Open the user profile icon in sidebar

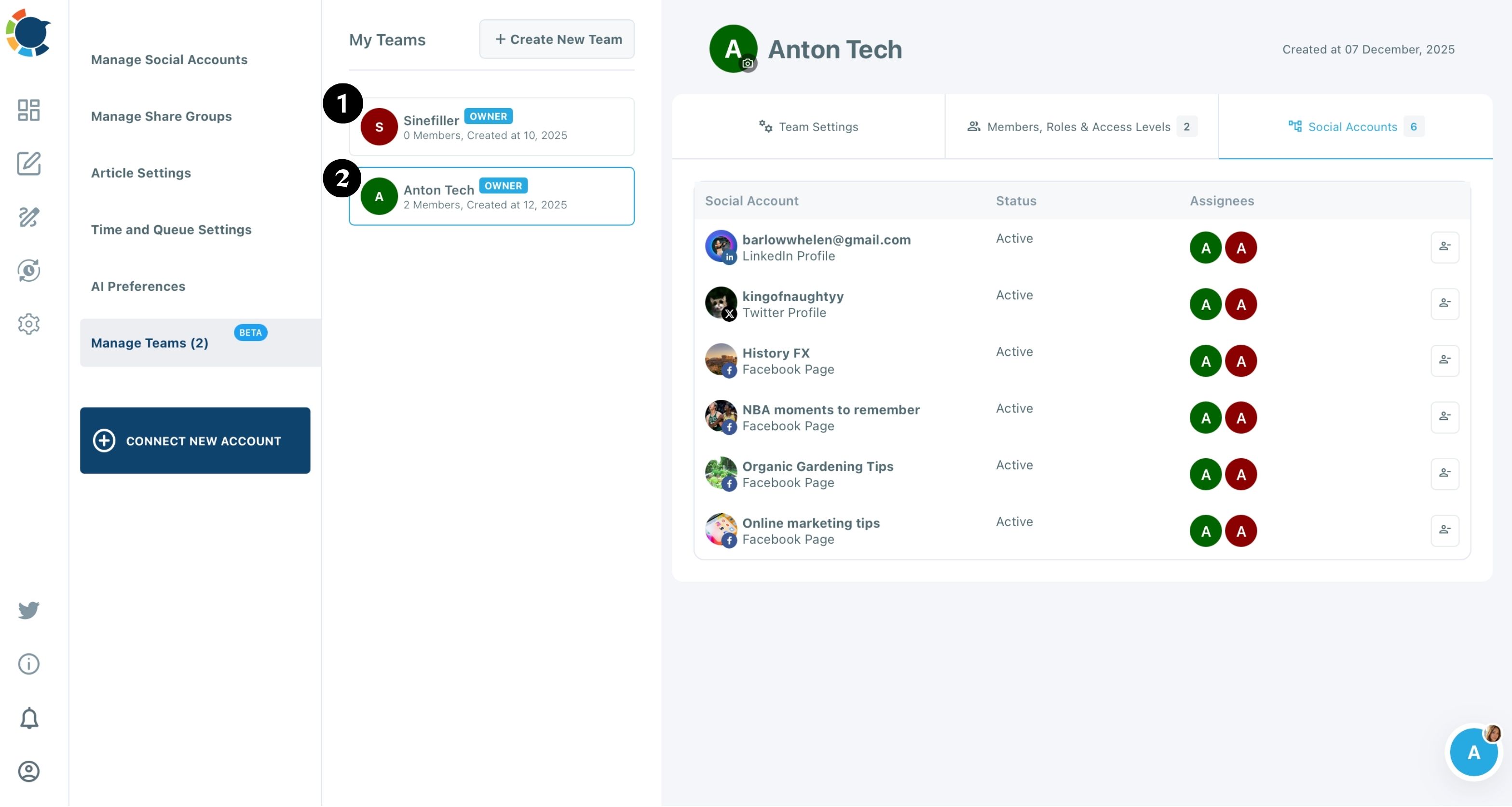pos(28,771)
